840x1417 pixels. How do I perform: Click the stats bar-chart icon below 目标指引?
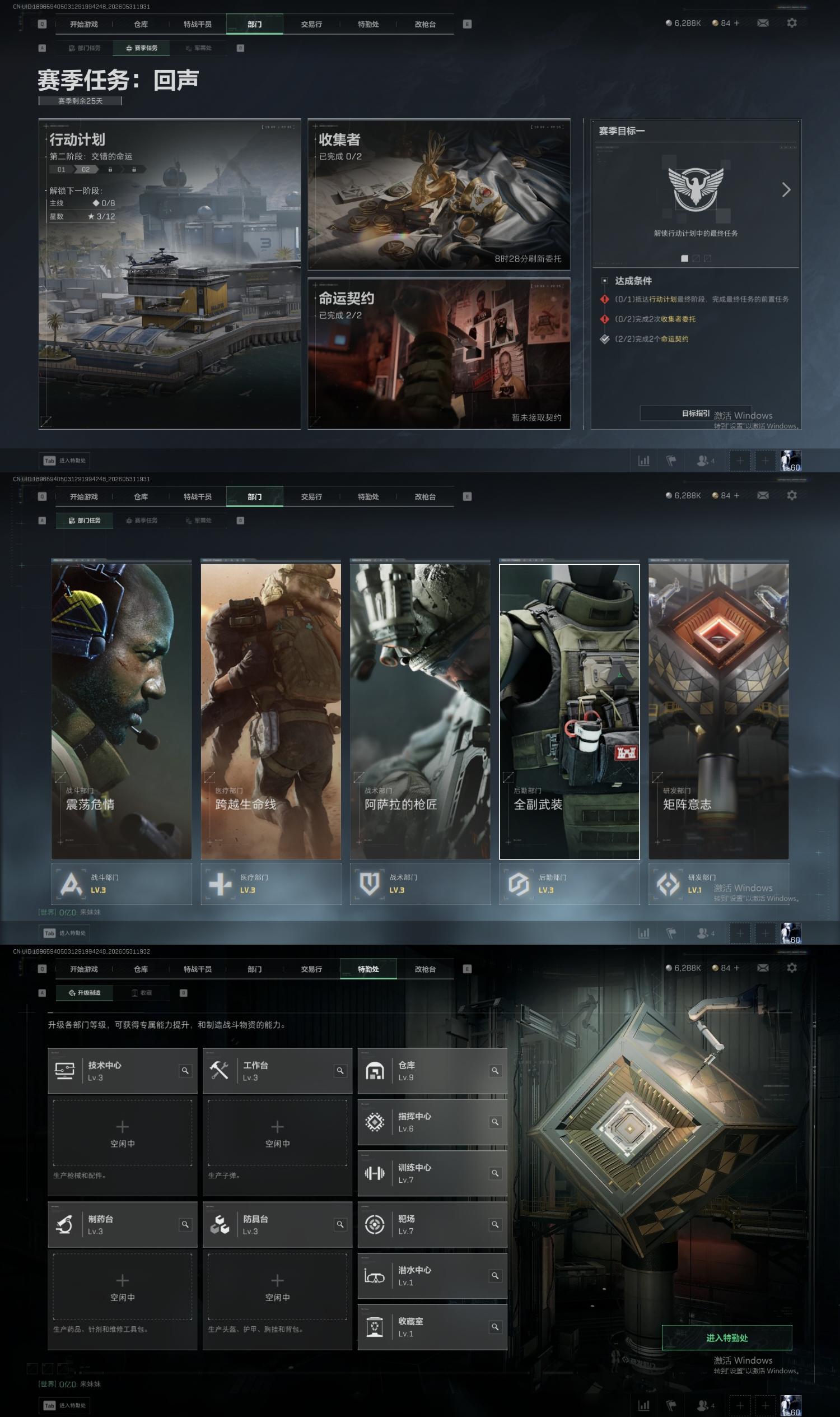click(643, 461)
